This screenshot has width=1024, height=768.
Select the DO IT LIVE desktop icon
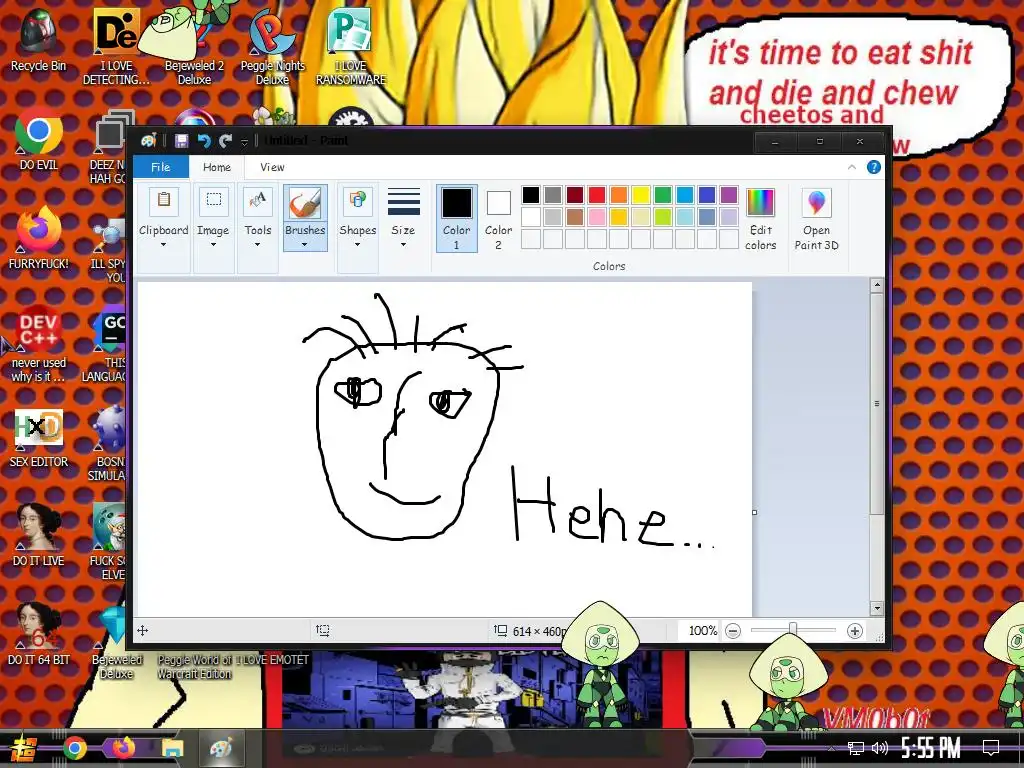(39, 536)
